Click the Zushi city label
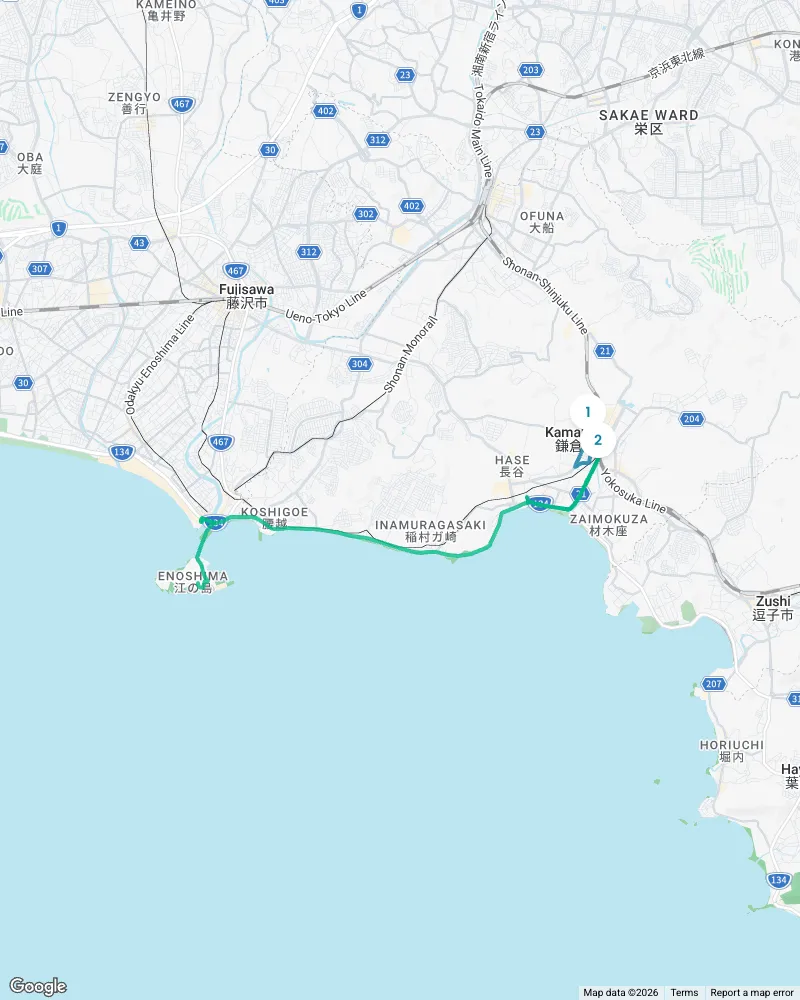The image size is (800, 1000). click(773, 608)
